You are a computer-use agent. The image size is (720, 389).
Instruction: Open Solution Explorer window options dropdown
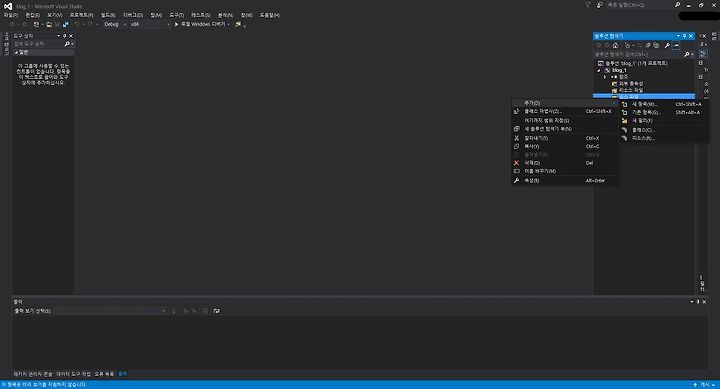click(678, 36)
